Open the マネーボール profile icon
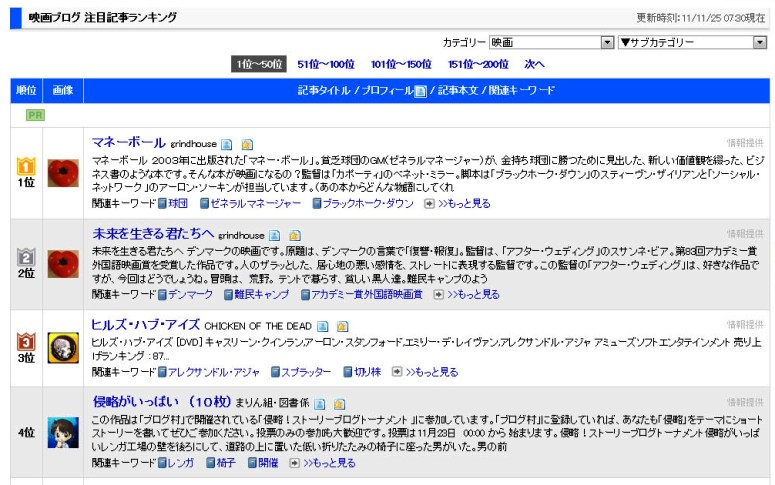Screen dimensions: 775x485 click(226, 144)
